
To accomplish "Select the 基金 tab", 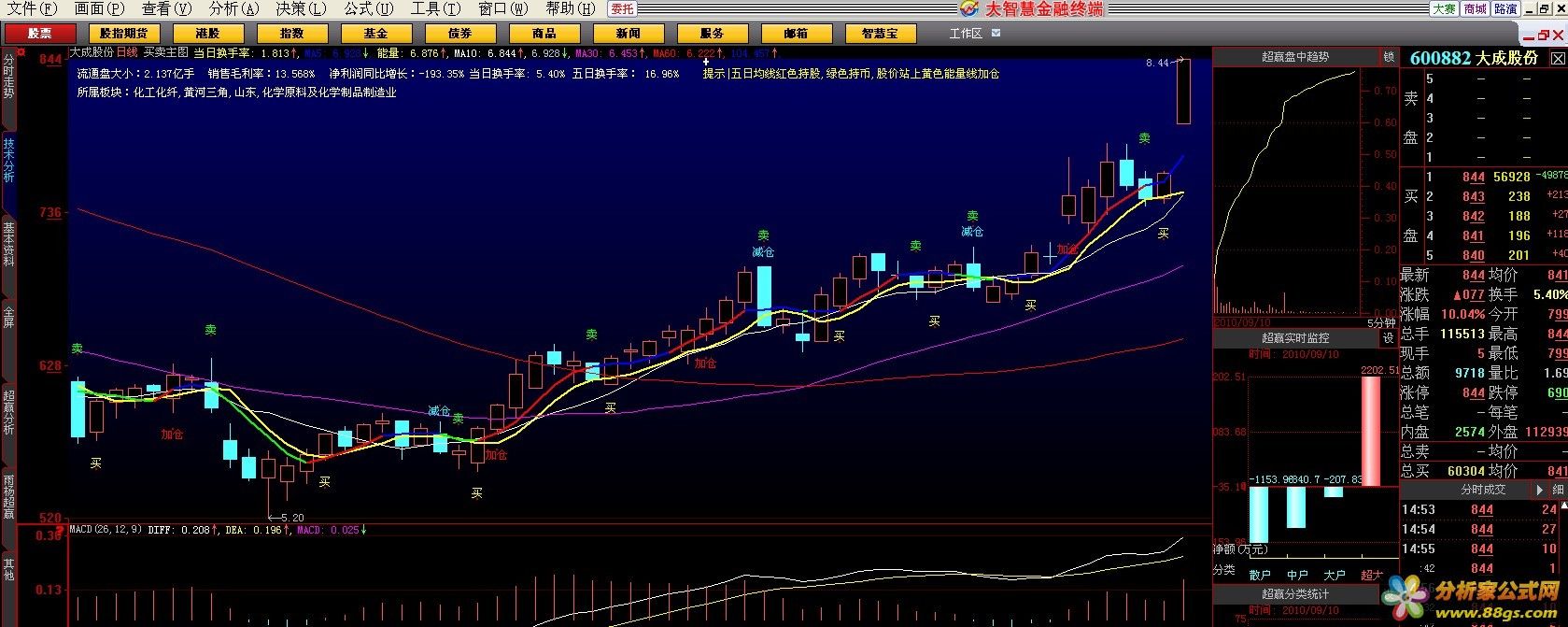I will pyautogui.click(x=375, y=34).
